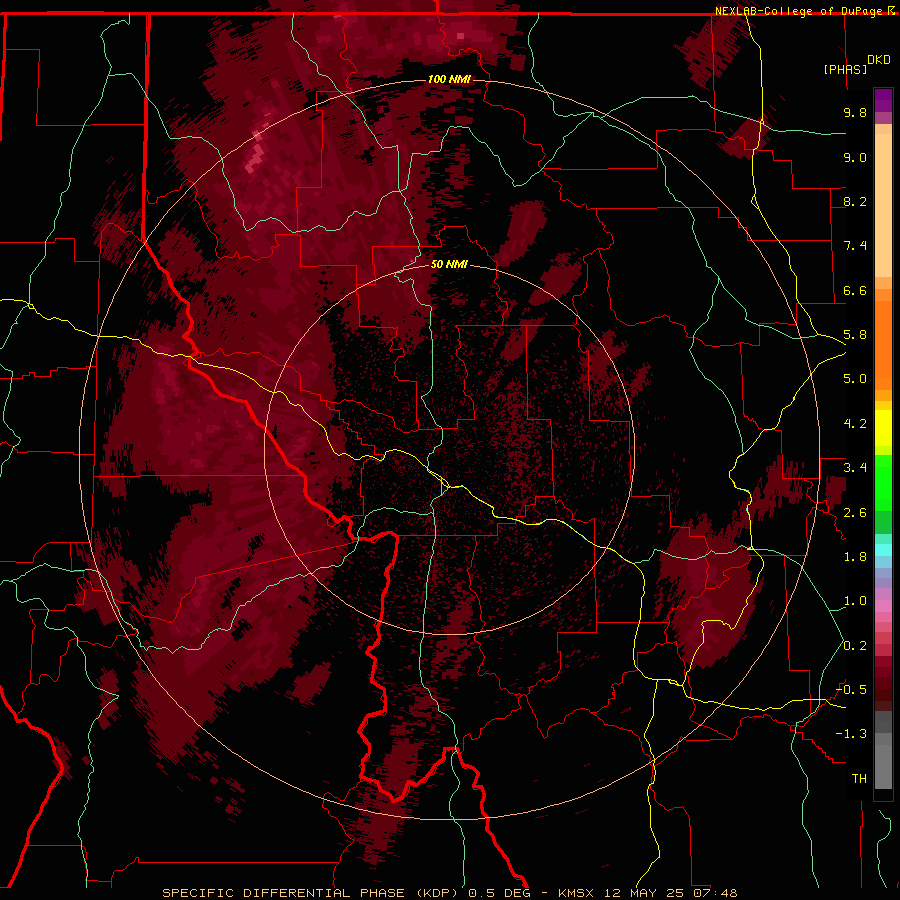Click the 9.0 value on the scale

[855, 157]
